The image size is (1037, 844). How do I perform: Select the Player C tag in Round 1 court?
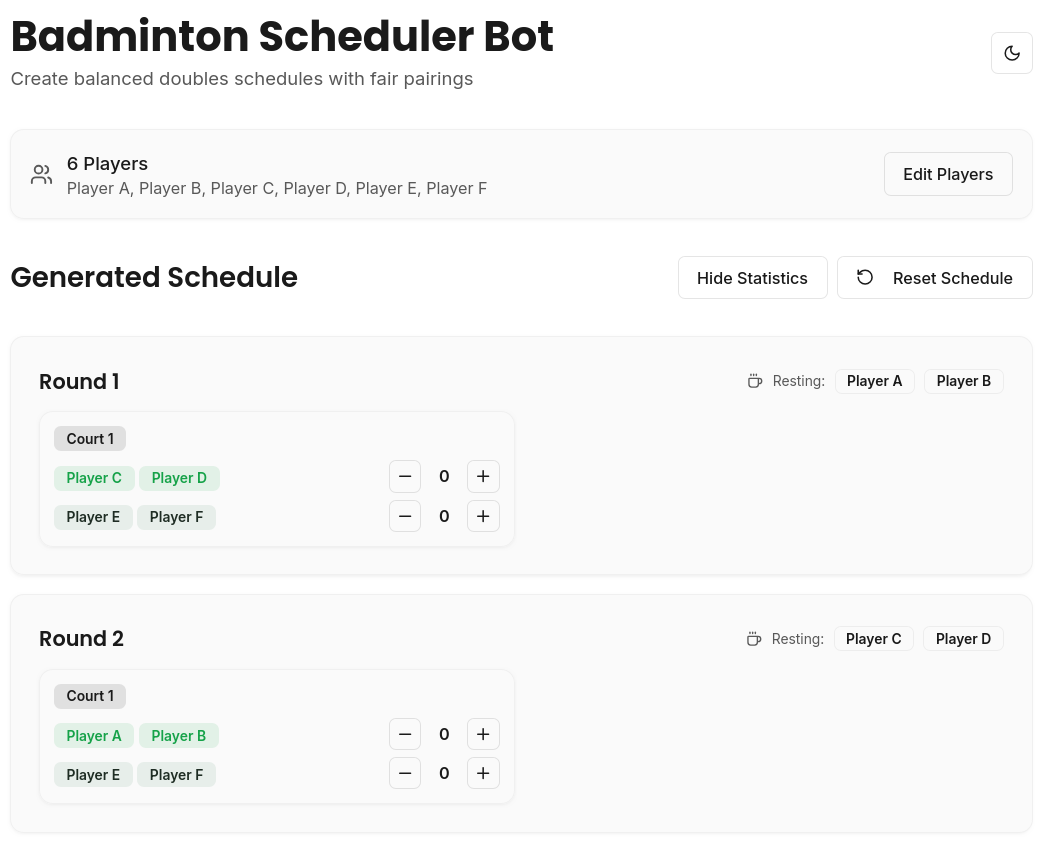pos(94,478)
